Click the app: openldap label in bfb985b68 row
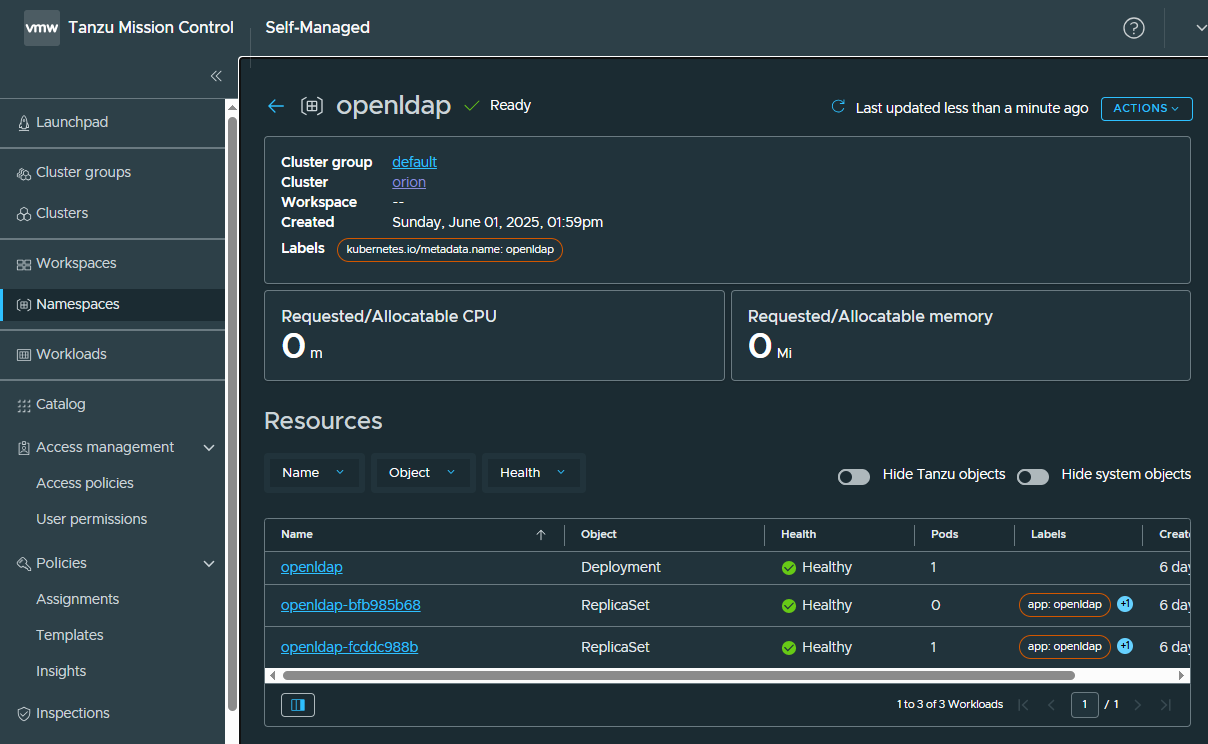This screenshot has height=744, width=1208. click(x=1065, y=604)
